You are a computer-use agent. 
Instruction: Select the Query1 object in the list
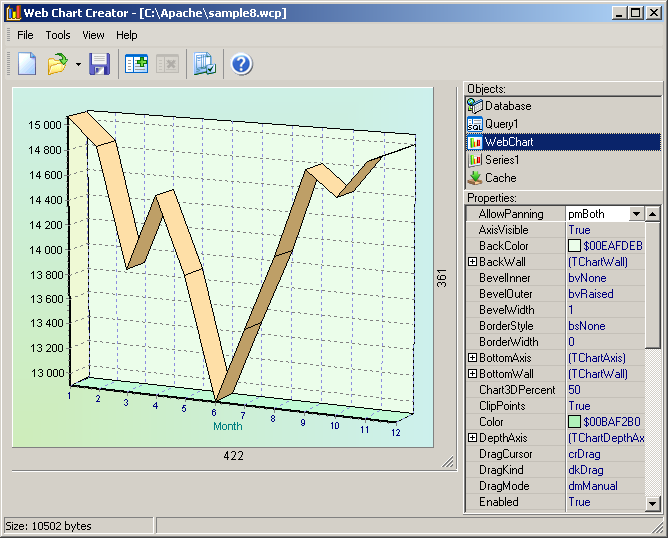point(502,124)
